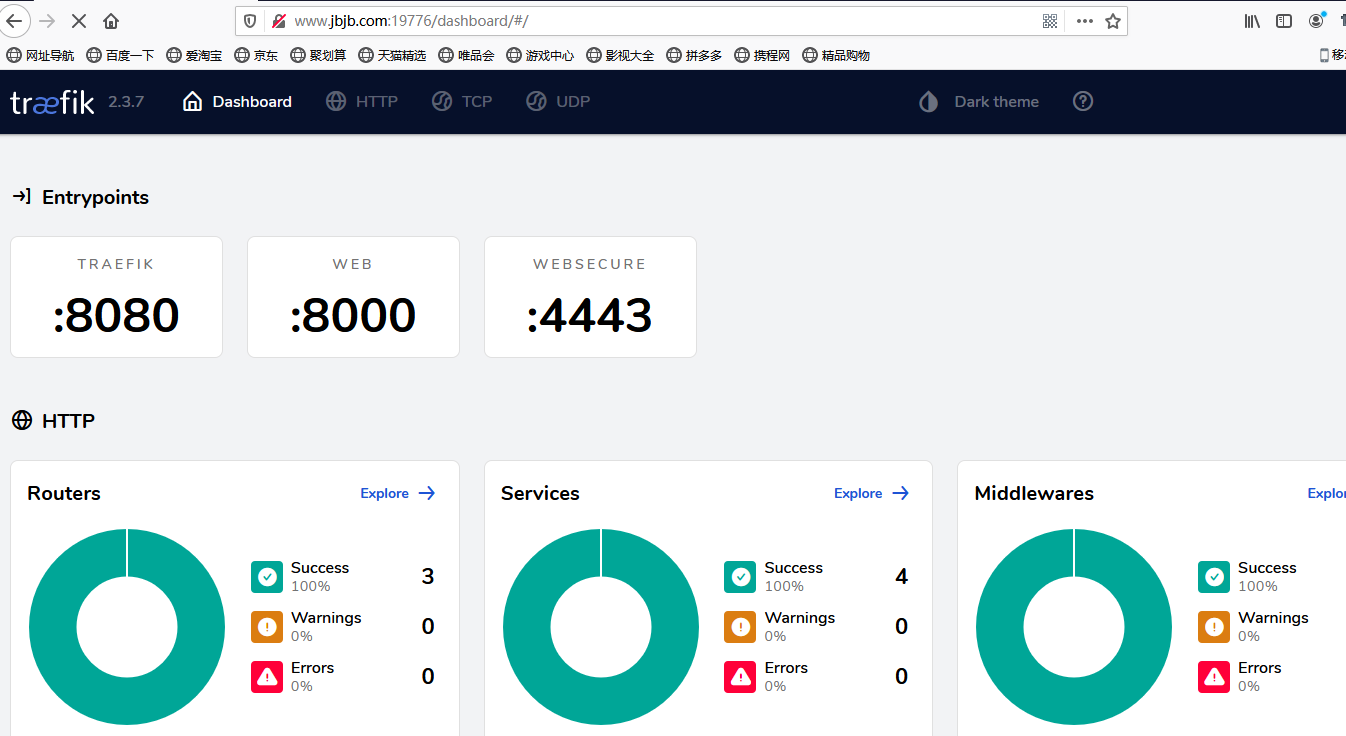1346x736 pixels.
Task: Switch to the HTTP tab
Action: pyautogui.click(x=362, y=102)
